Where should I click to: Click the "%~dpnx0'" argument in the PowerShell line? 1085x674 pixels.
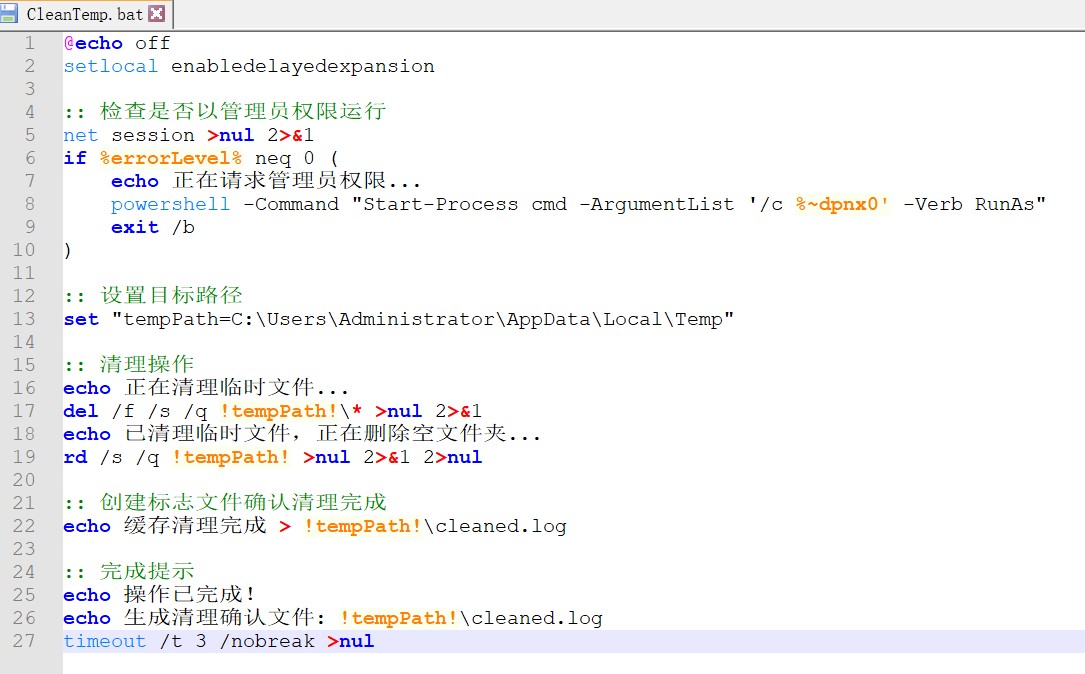click(x=842, y=204)
